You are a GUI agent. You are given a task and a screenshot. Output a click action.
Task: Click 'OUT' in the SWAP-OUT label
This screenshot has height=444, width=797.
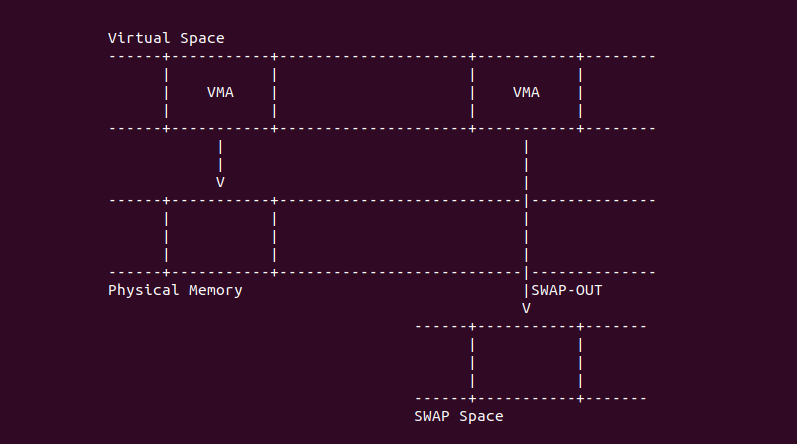point(589,290)
